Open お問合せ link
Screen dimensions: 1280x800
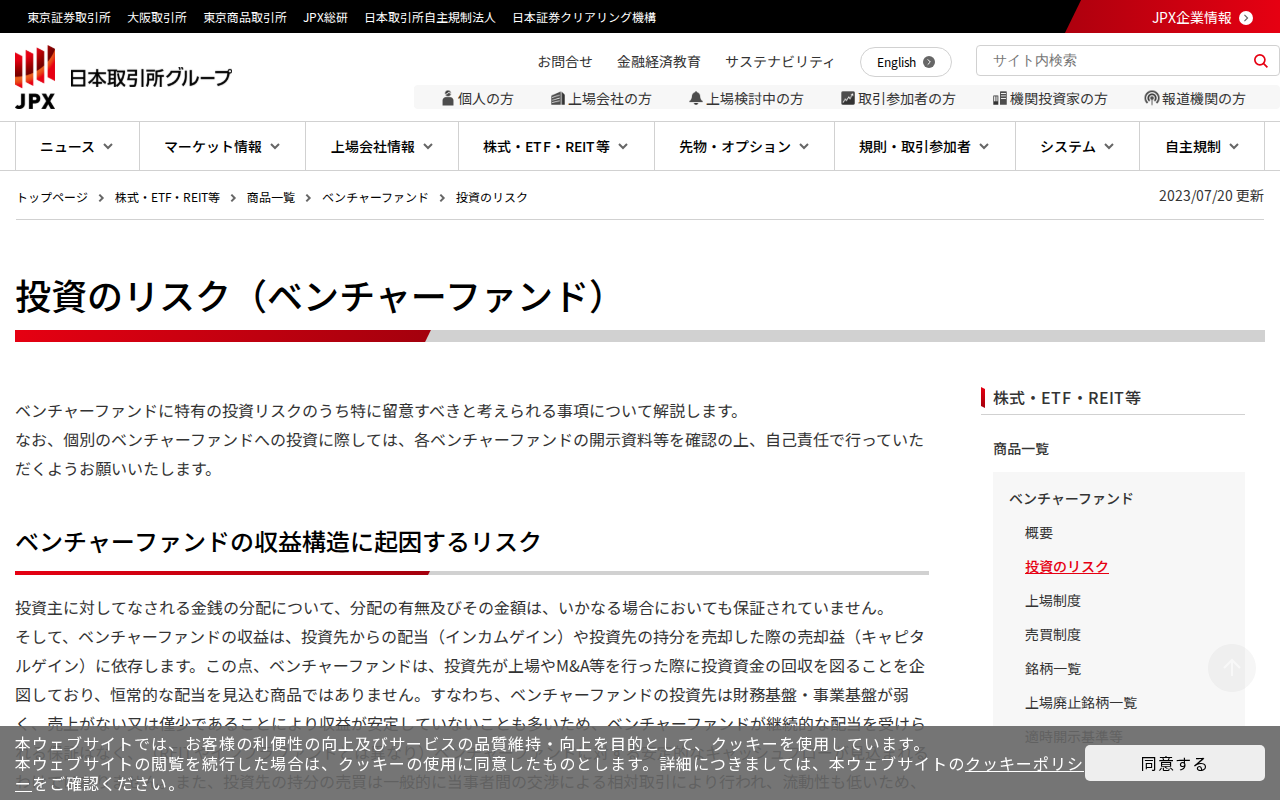pyautogui.click(x=565, y=62)
